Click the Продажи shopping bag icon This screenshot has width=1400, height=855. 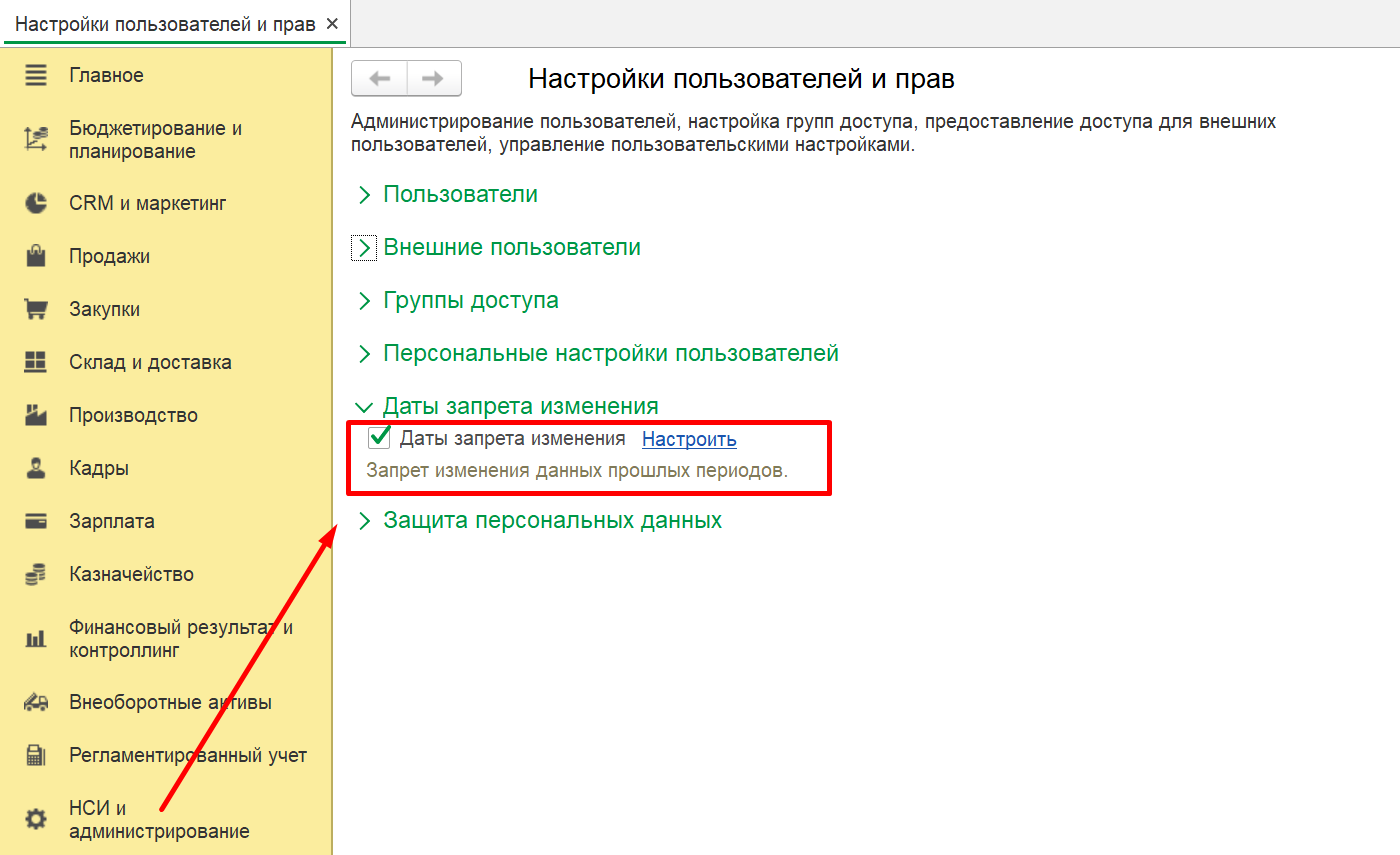click(36, 256)
